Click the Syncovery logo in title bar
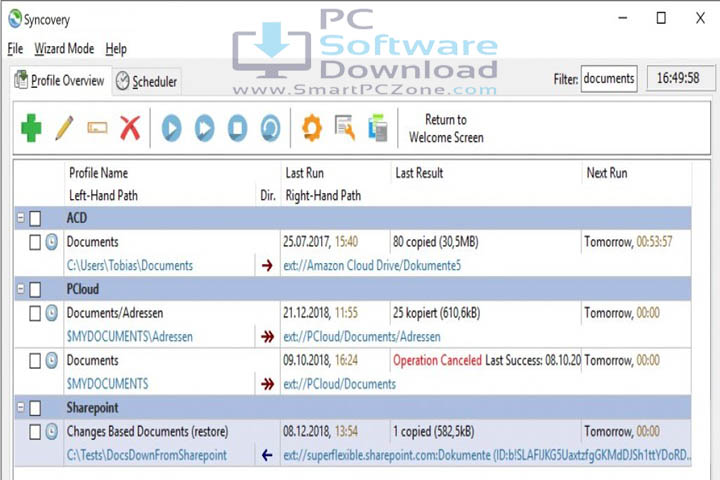Viewport: 720px width, 480px height. (x=15, y=19)
